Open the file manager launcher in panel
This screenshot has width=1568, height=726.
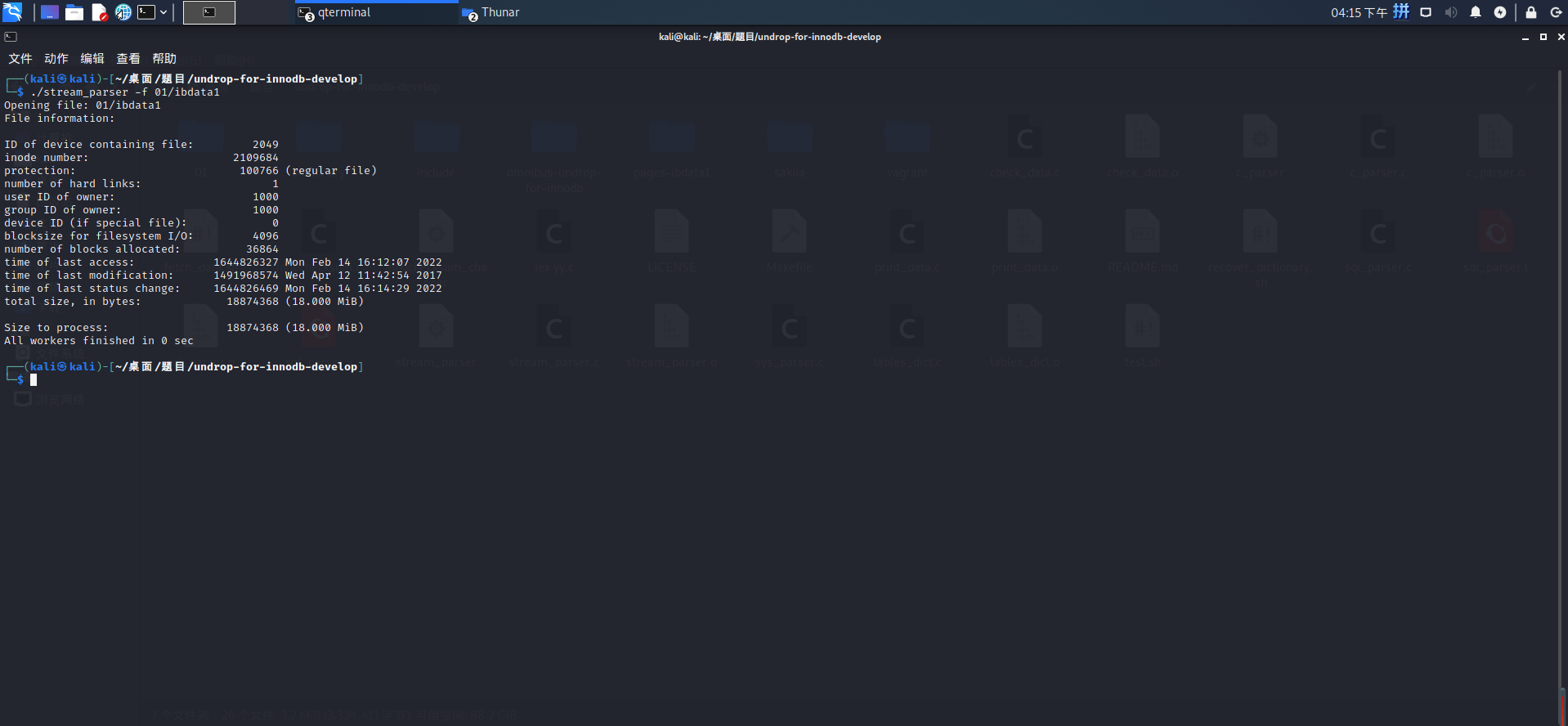tap(74, 12)
